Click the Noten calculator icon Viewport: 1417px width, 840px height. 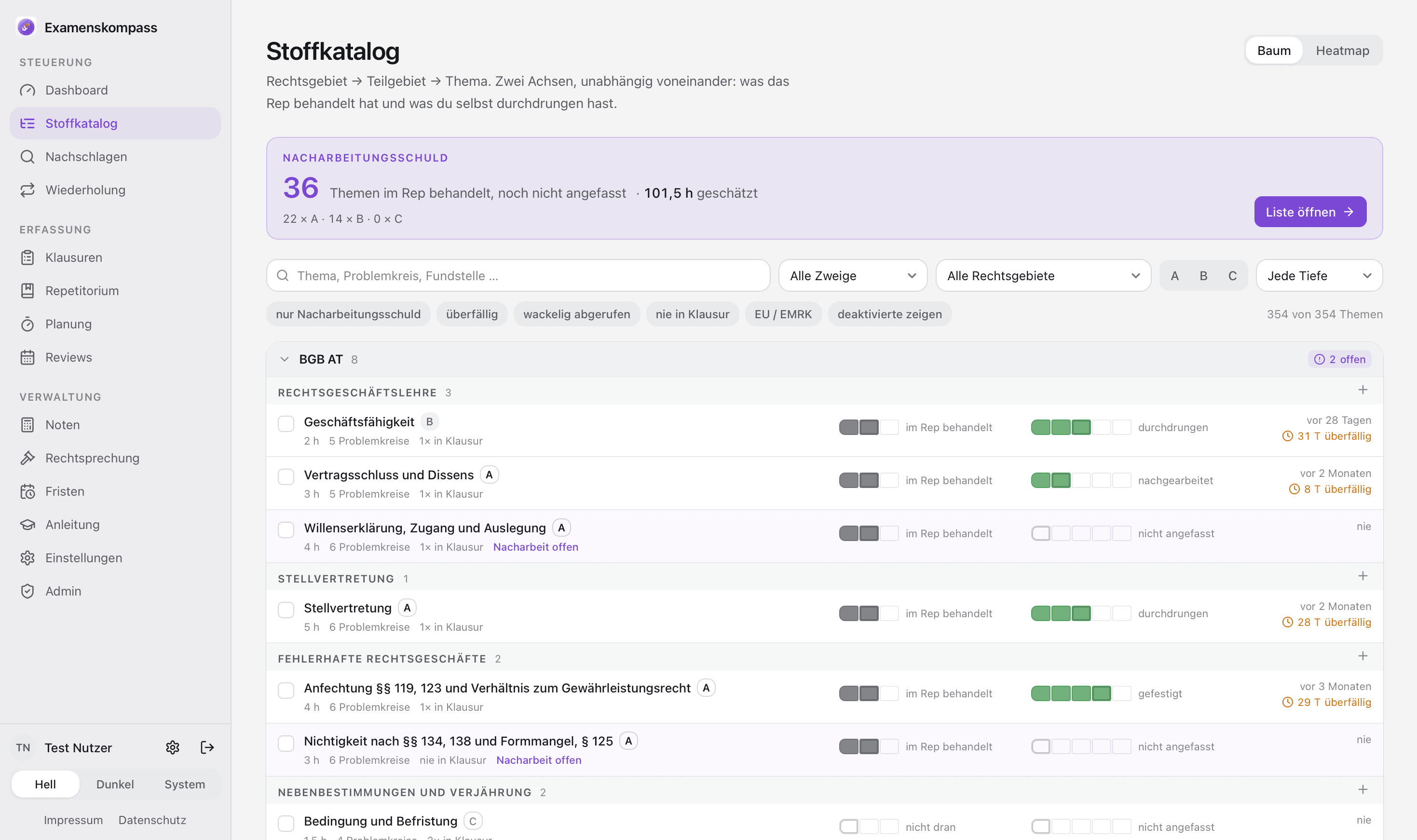click(27, 425)
